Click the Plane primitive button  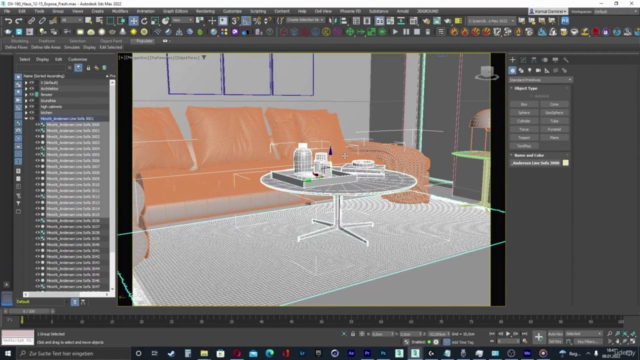pyautogui.click(x=554, y=138)
